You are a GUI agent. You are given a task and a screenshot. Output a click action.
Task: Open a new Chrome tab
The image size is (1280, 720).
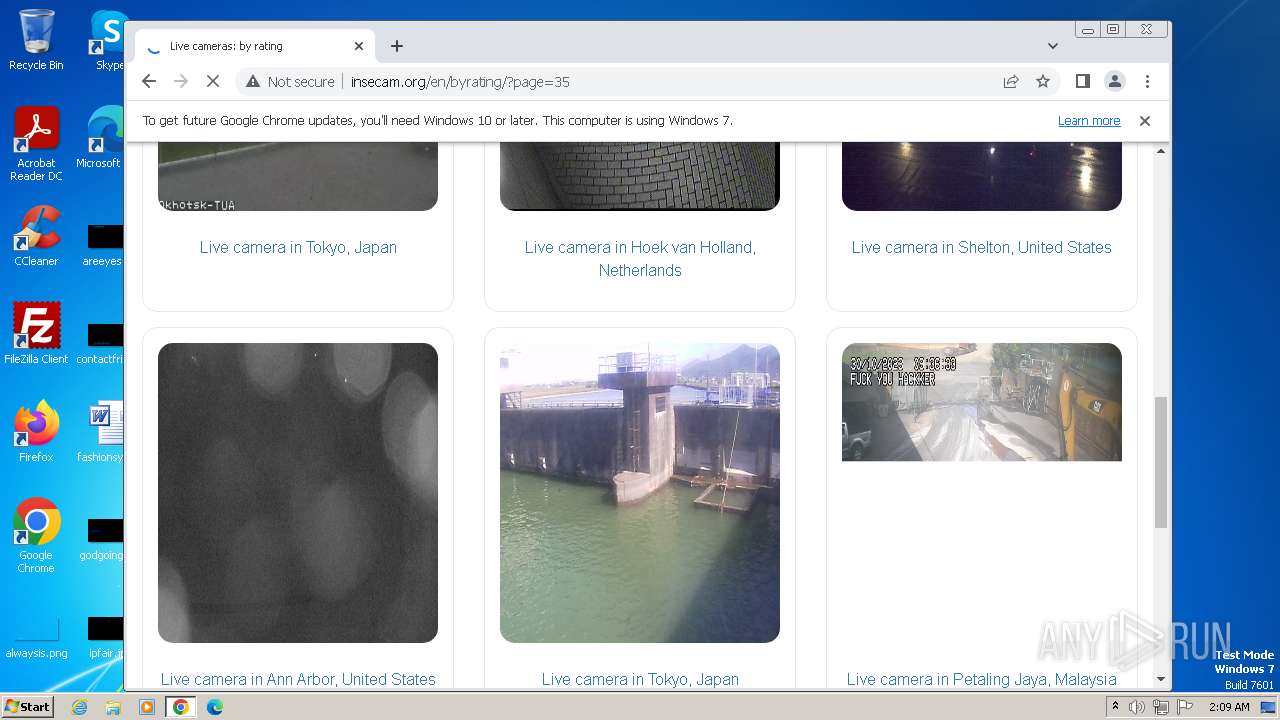(x=397, y=46)
